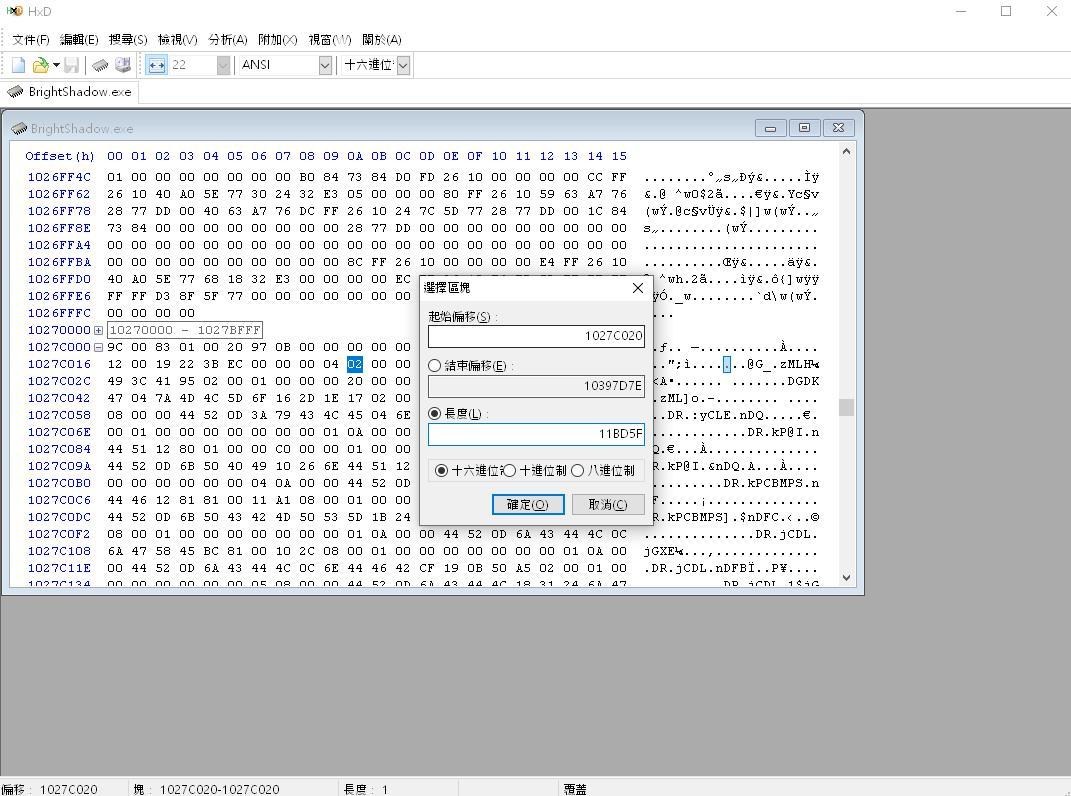Viewport: 1071px width, 796px height.
Task: Open the 十六進位 offset base dropdown
Action: coord(403,65)
